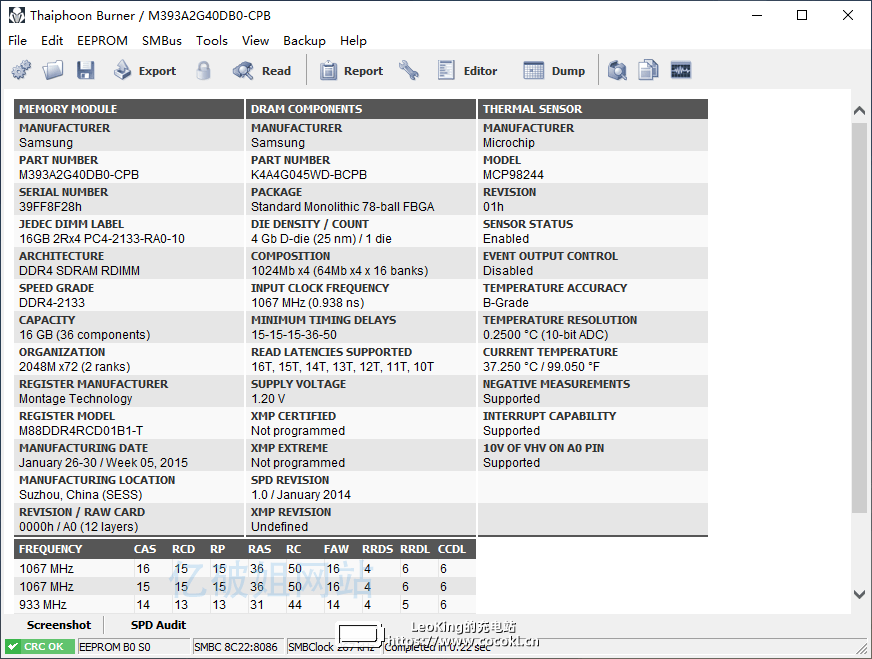Click the magnifier search icon in toolbar
Screen dimensions: 872x659
click(x=617, y=71)
